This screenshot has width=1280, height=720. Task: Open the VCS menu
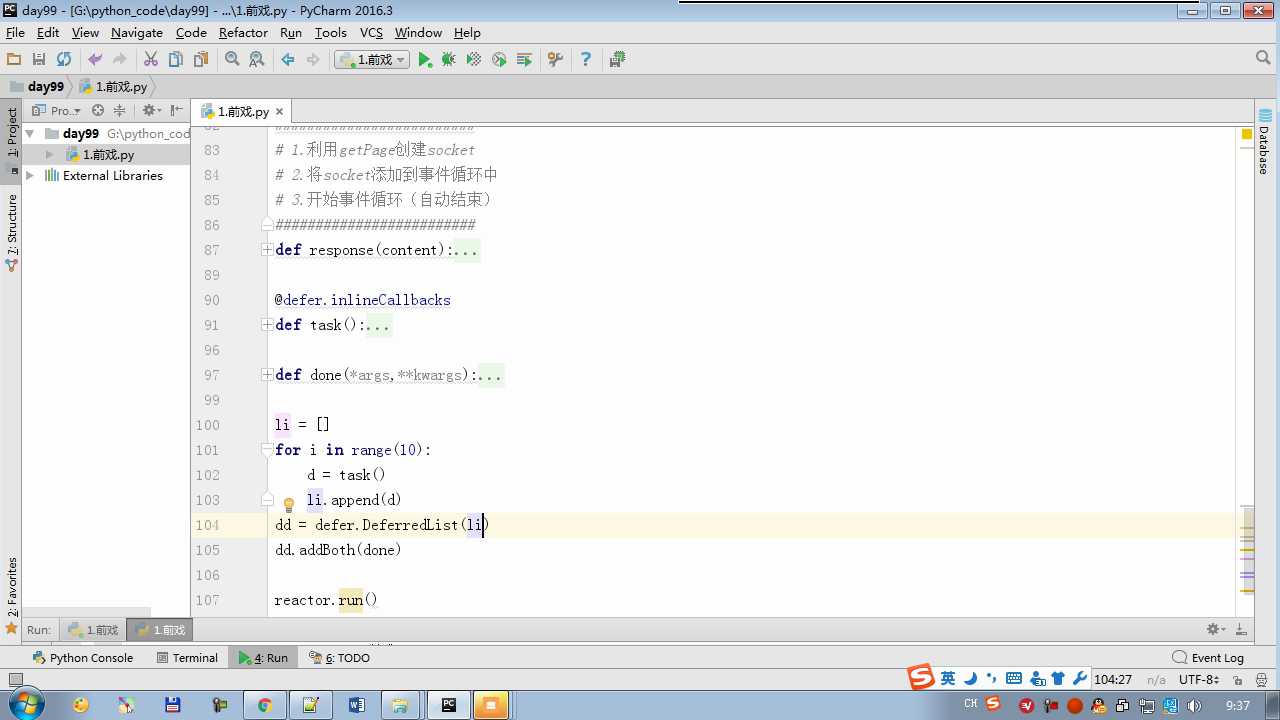click(371, 33)
